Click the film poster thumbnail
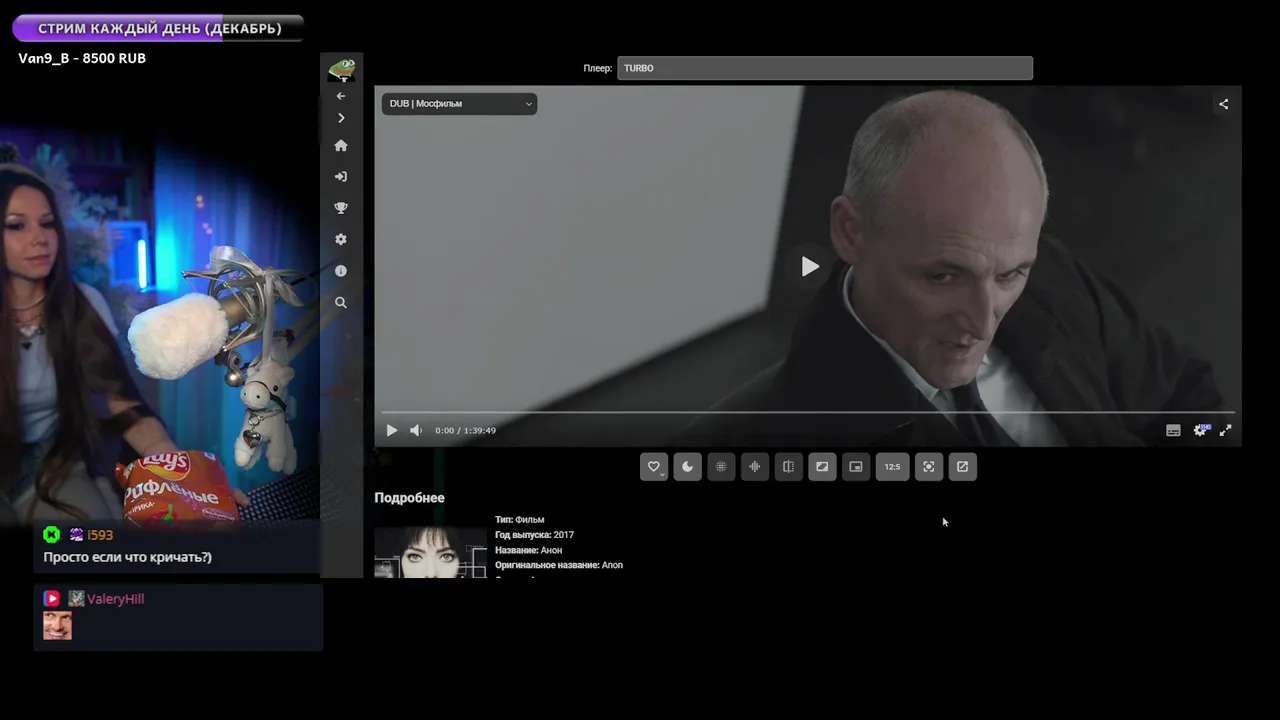 pyautogui.click(x=430, y=552)
